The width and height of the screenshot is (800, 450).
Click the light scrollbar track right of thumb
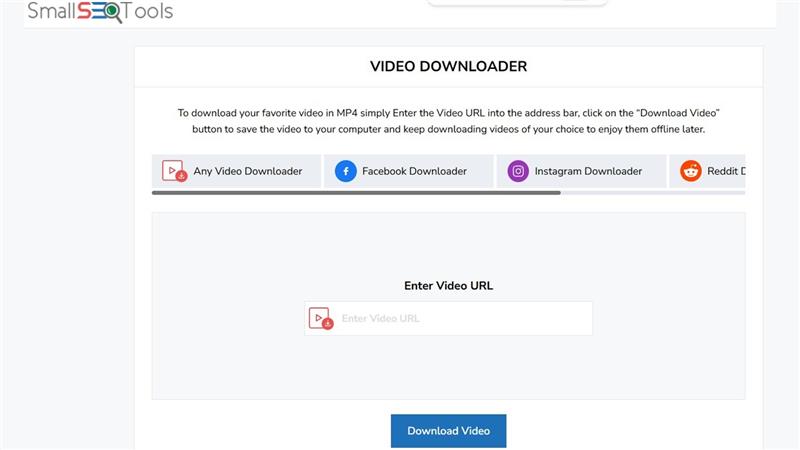(652, 192)
